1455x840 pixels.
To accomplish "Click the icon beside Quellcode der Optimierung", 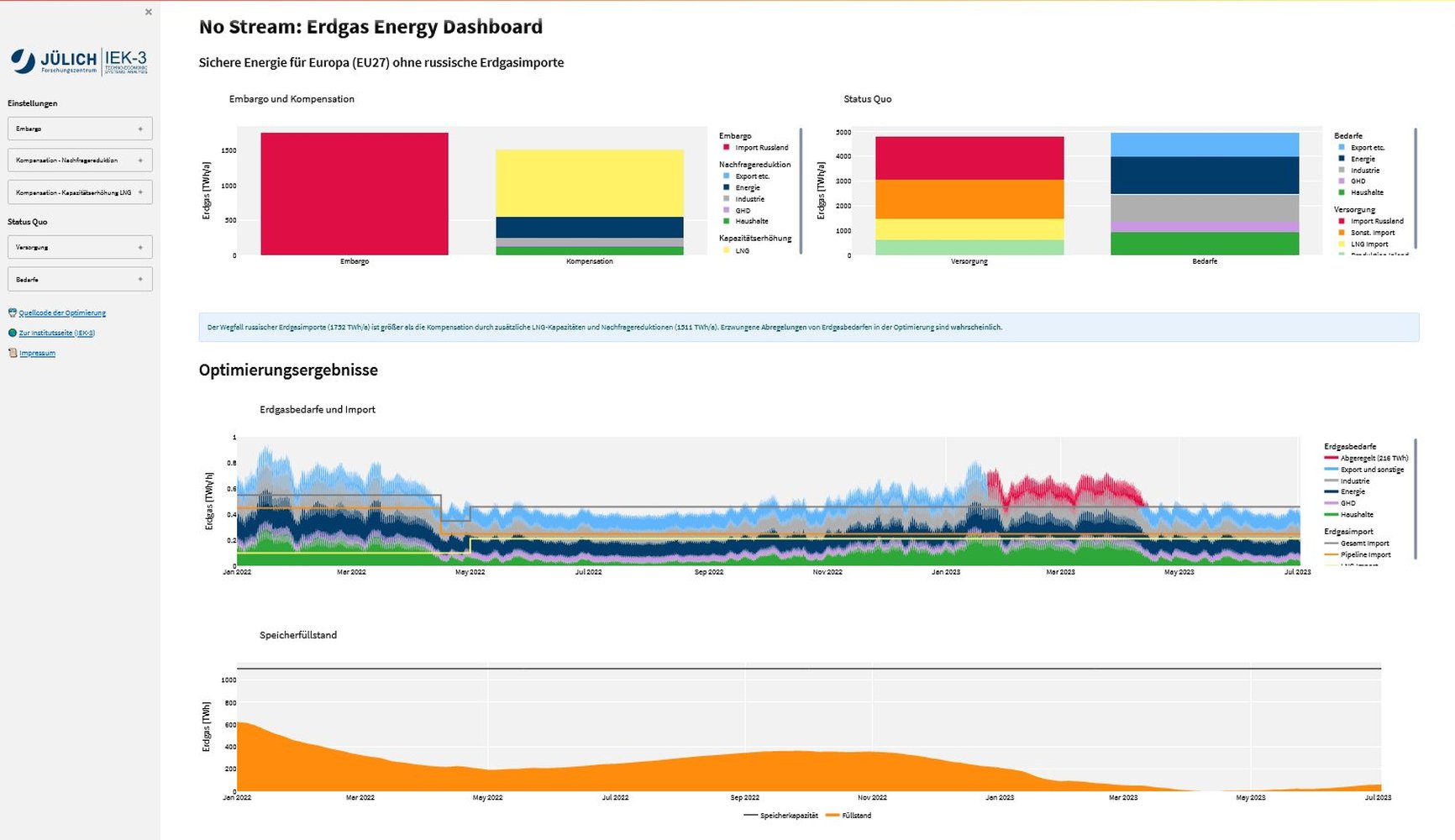I will coord(12,312).
